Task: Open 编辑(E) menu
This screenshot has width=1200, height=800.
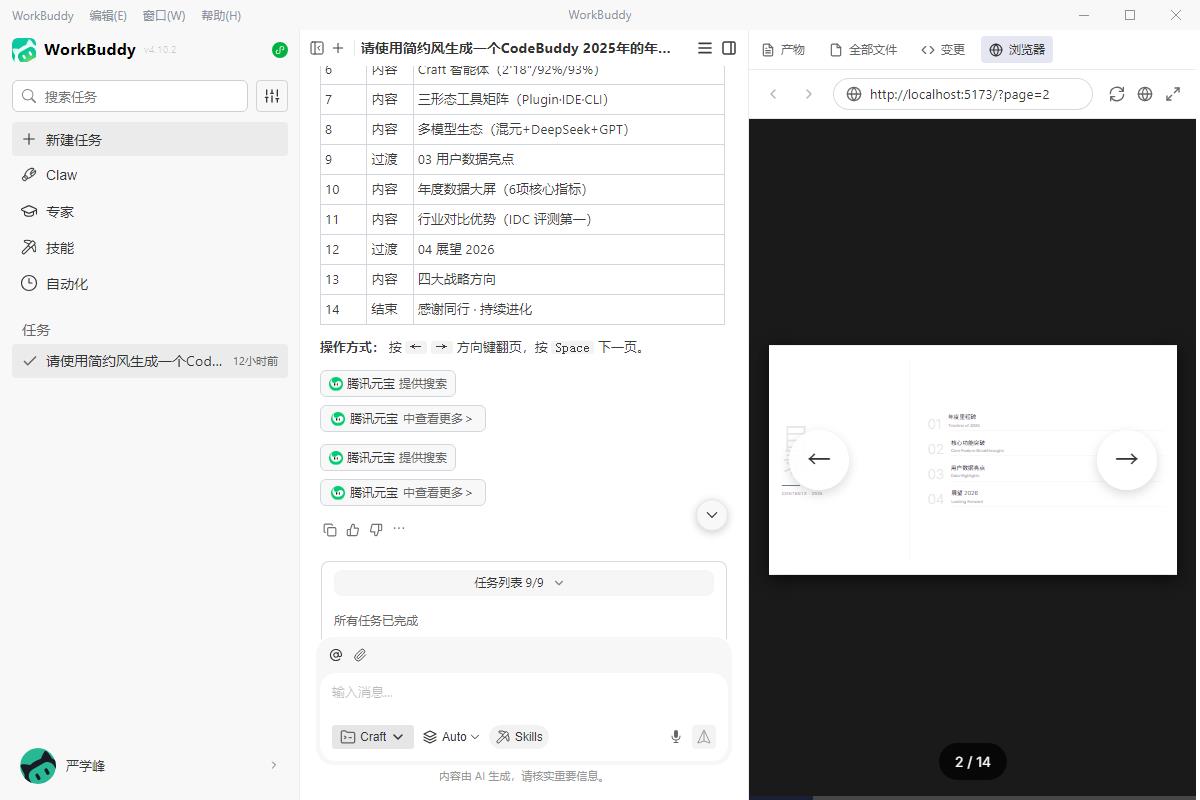Action: click(x=108, y=15)
